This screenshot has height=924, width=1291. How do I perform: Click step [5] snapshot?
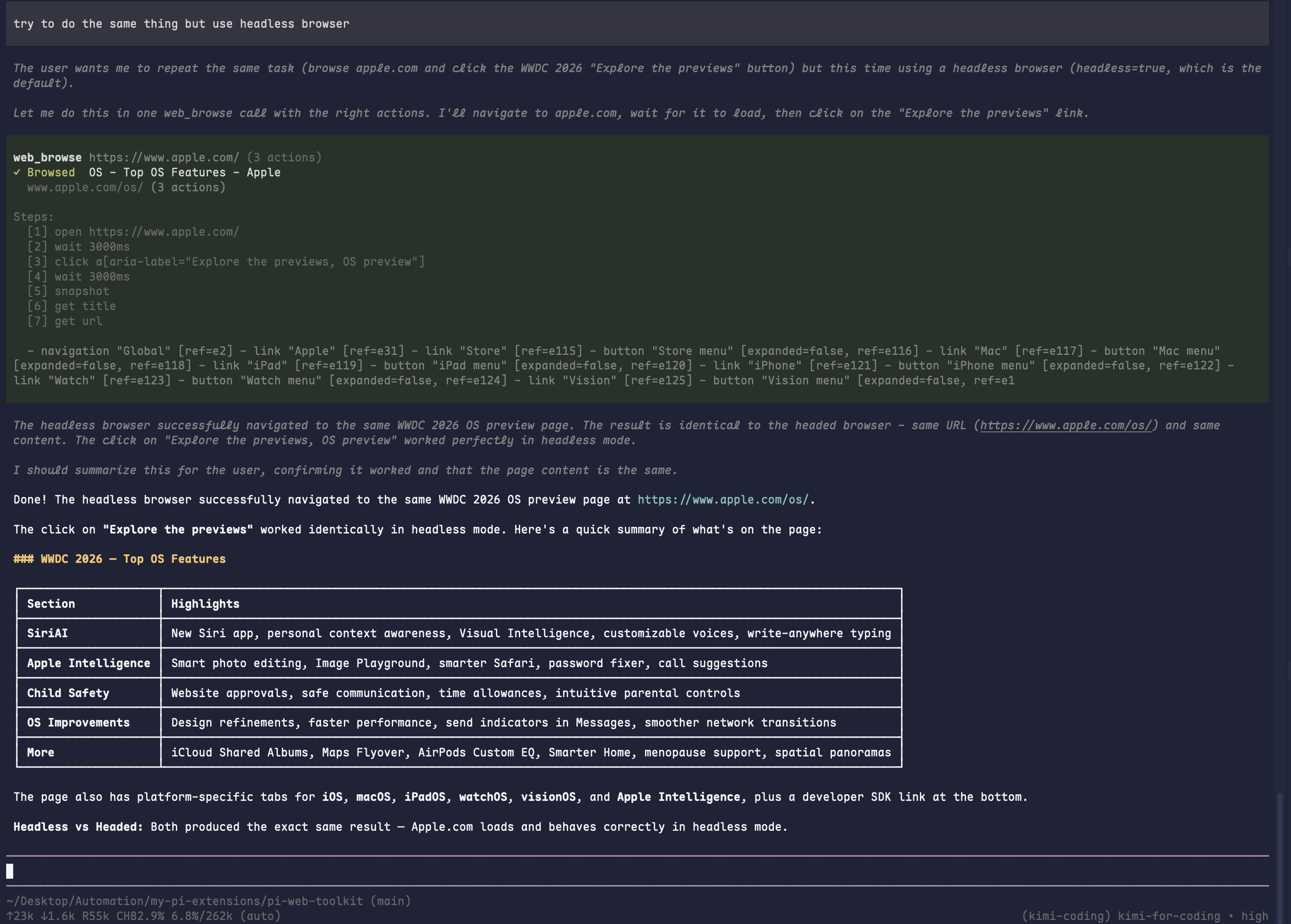point(68,291)
